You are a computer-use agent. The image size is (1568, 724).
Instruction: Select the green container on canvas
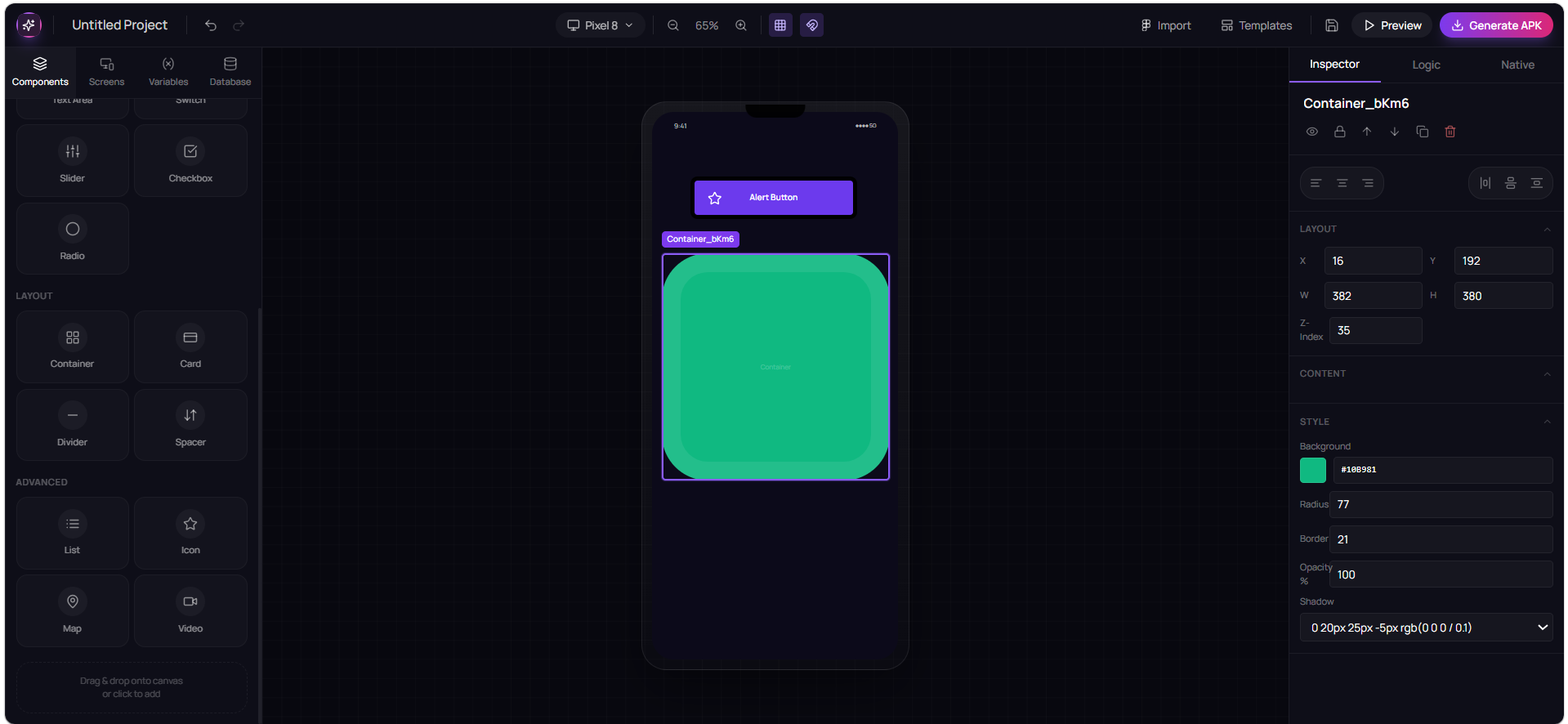[775, 367]
